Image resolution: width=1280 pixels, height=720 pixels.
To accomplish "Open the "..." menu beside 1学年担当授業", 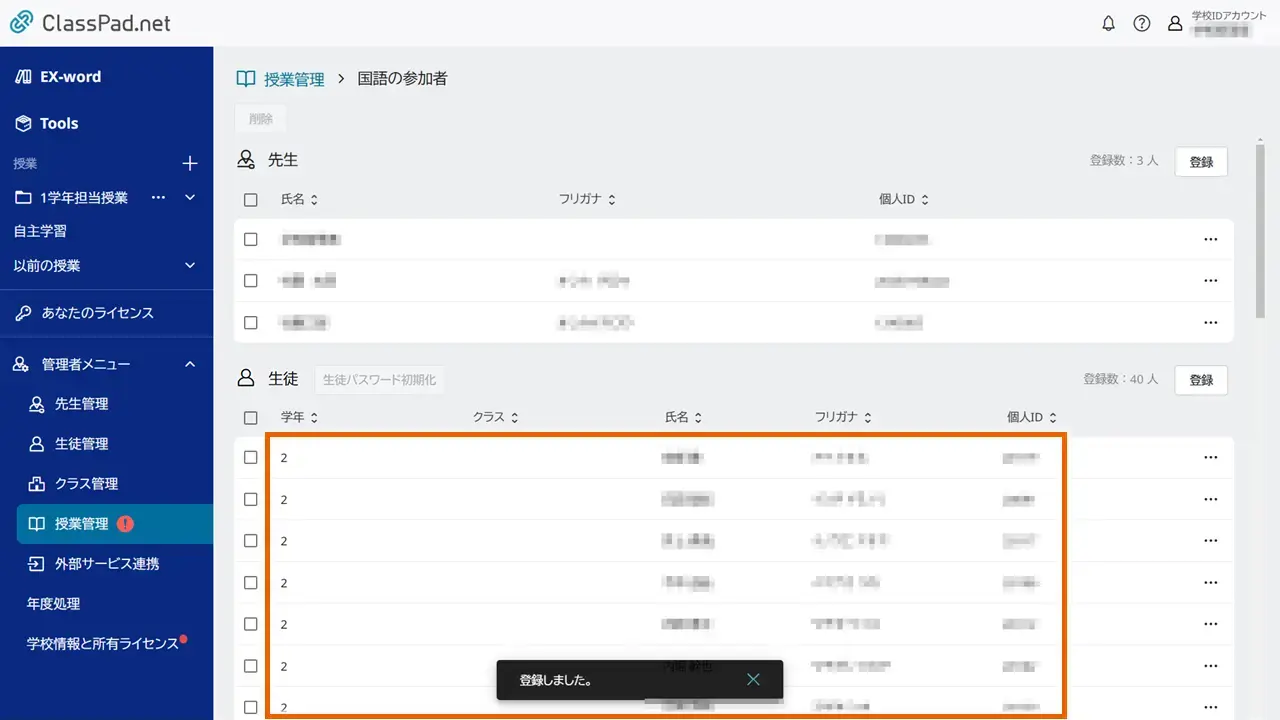I will (x=158, y=197).
